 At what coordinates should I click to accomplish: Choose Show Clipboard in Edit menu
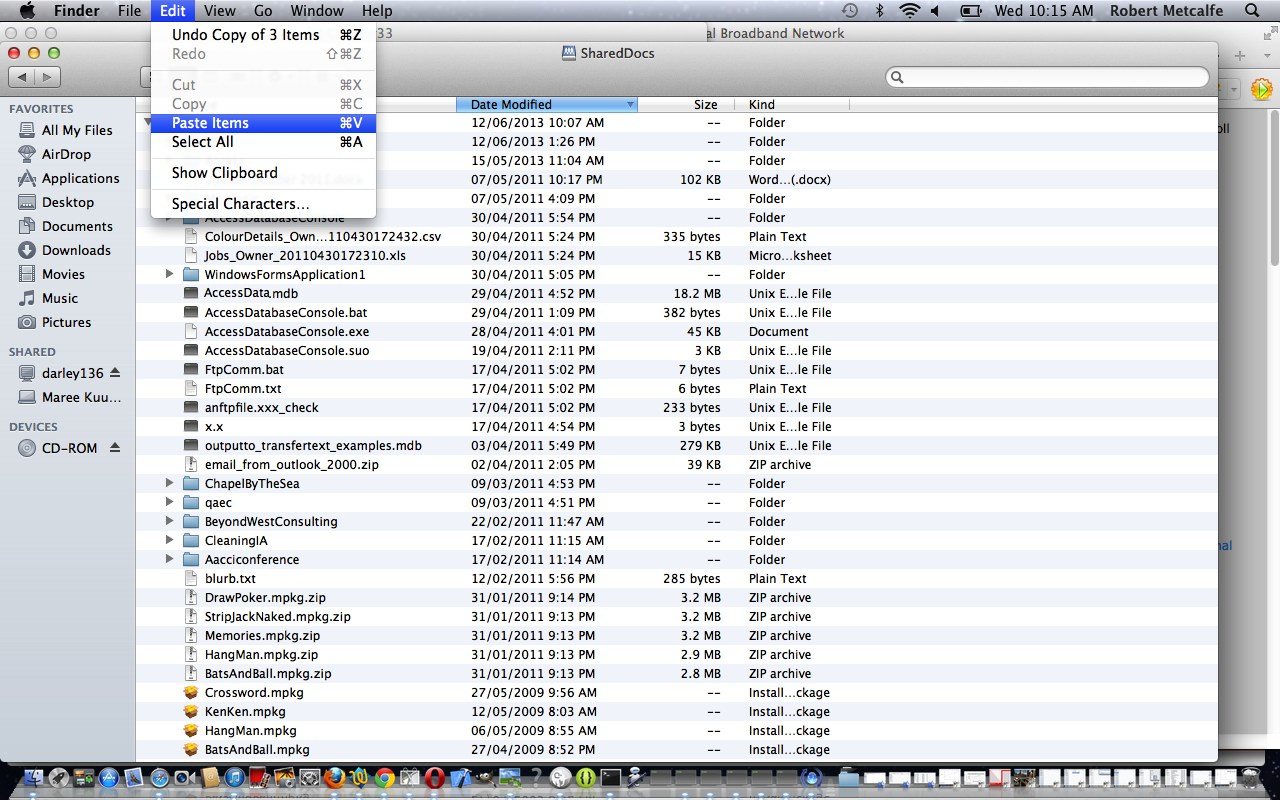pyautogui.click(x=224, y=173)
